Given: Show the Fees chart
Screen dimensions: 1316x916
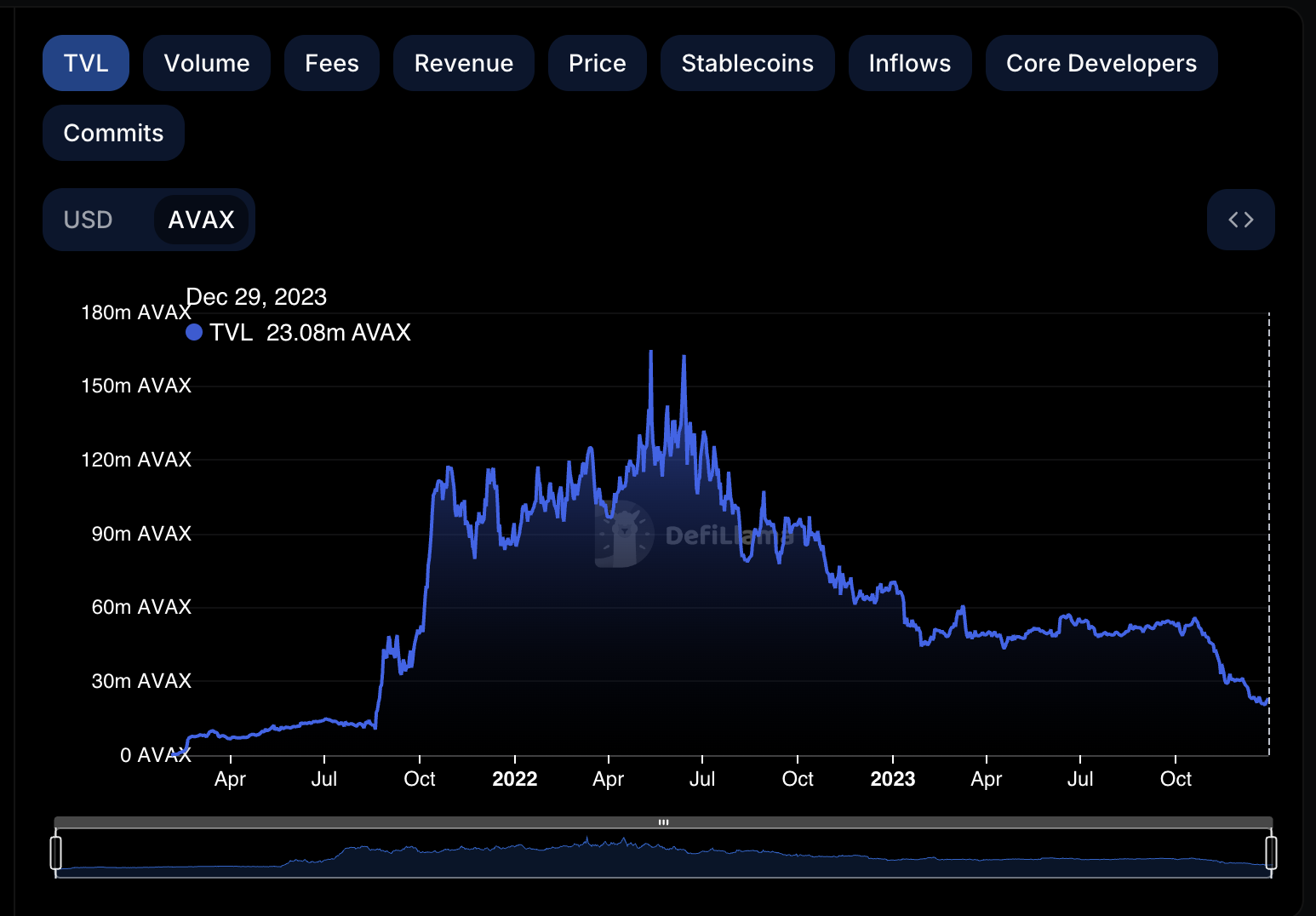Looking at the screenshot, I should (x=332, y=63).
